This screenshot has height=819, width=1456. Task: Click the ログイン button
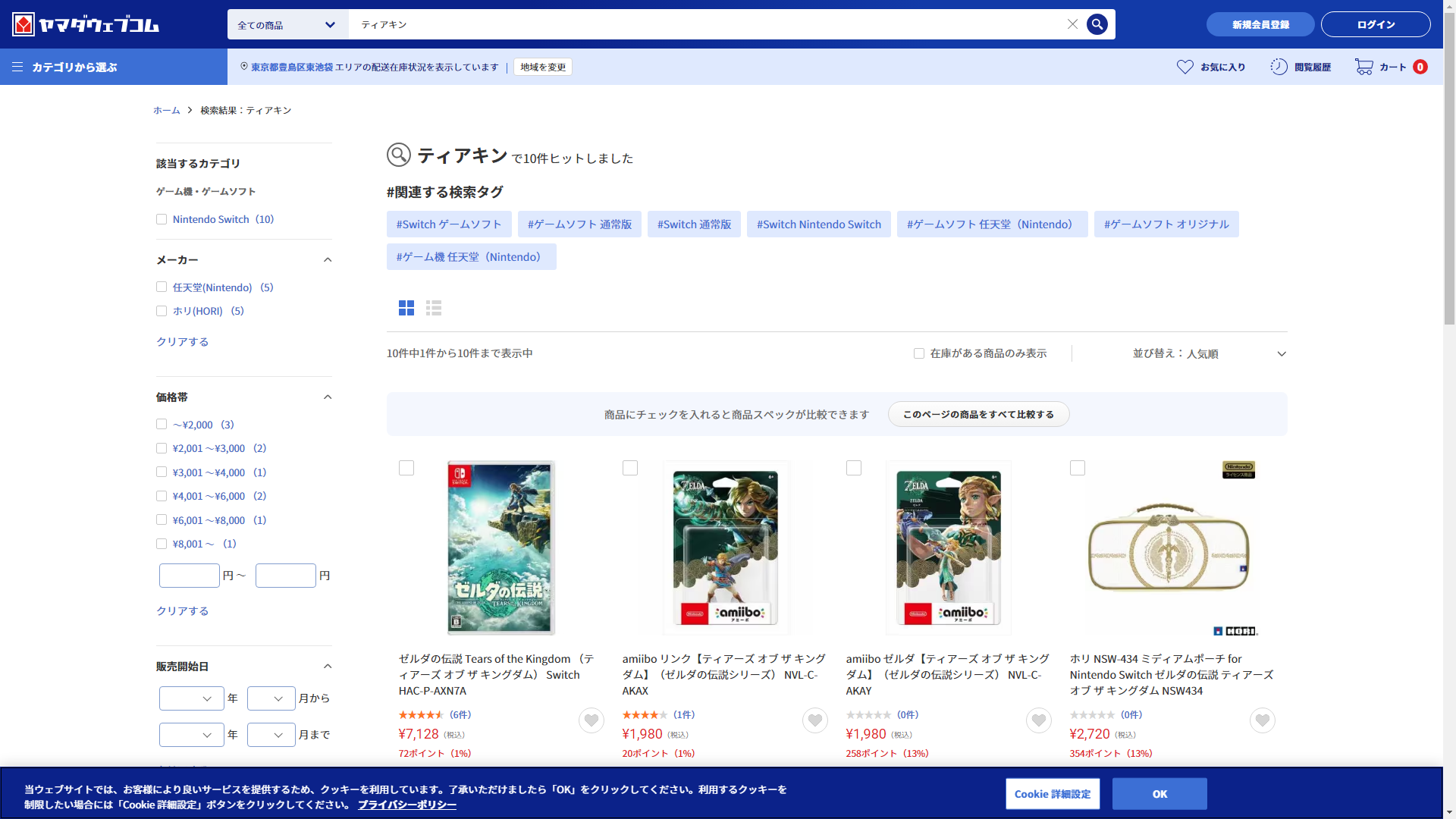point(1376,24)
